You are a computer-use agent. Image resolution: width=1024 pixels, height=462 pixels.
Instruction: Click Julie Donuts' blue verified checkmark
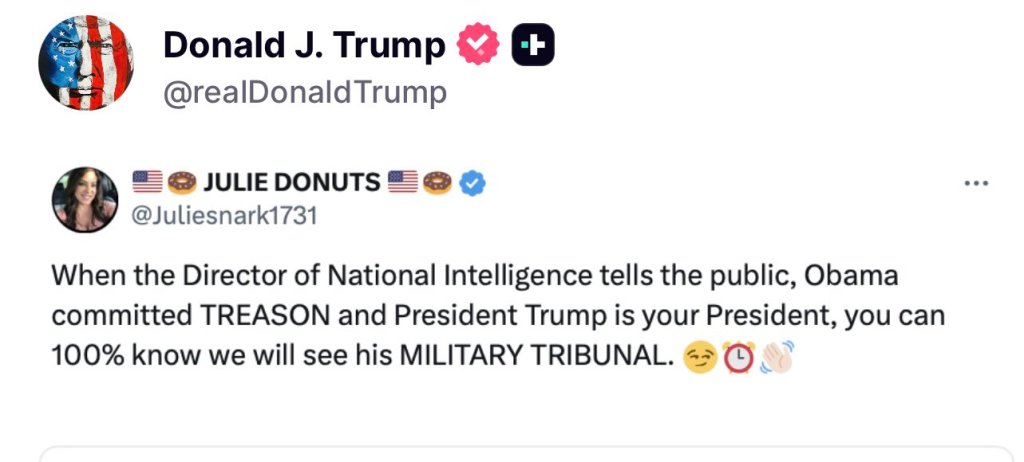[474, 182]
